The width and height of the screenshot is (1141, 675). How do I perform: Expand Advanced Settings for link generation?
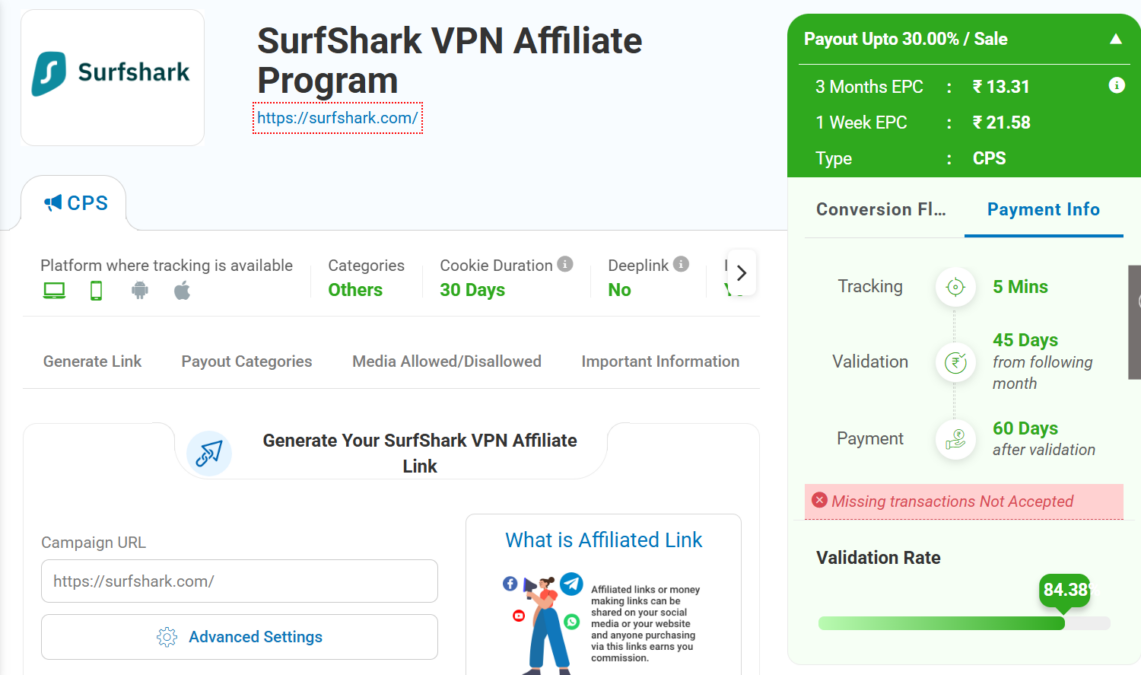pos(240,637)
